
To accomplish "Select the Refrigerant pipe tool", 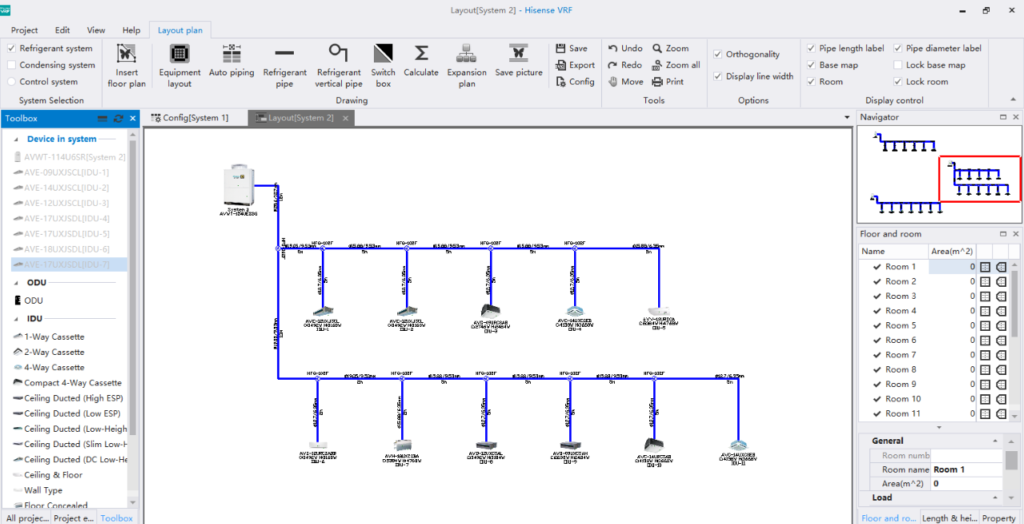I will pos(284,65).
